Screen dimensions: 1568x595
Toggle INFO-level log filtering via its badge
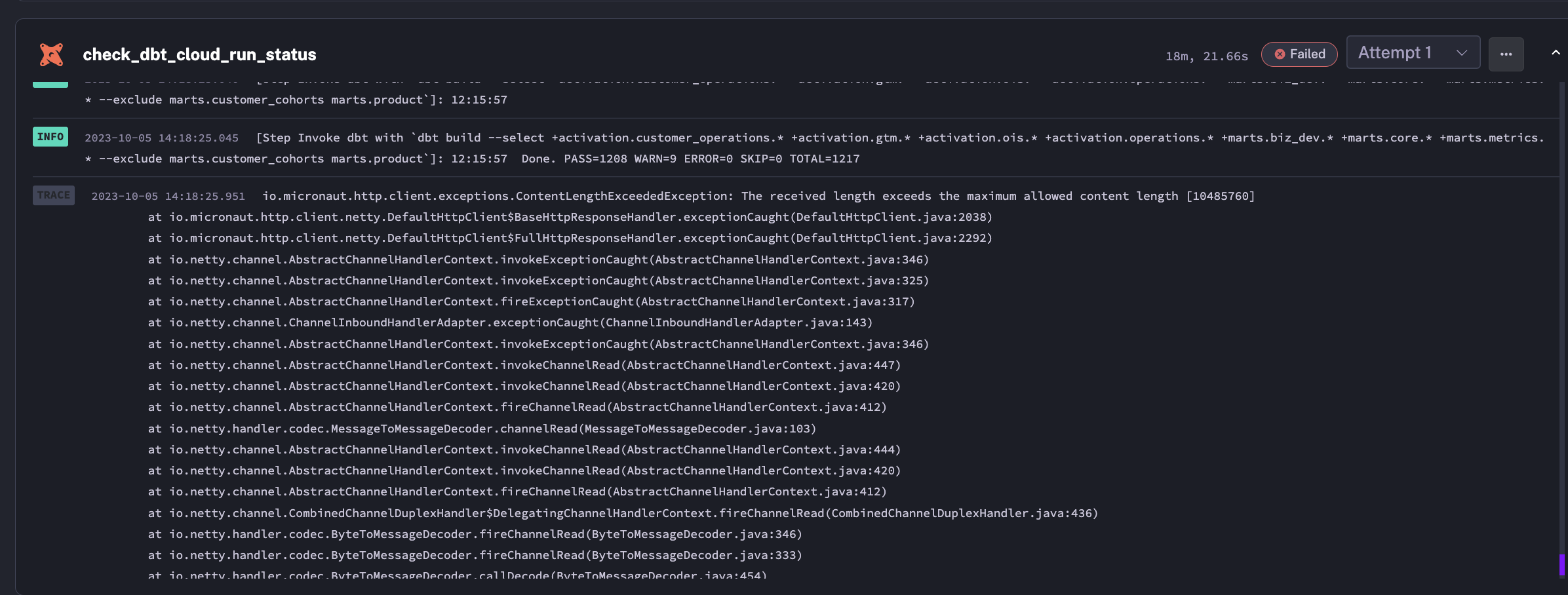(x=50, y=136)
